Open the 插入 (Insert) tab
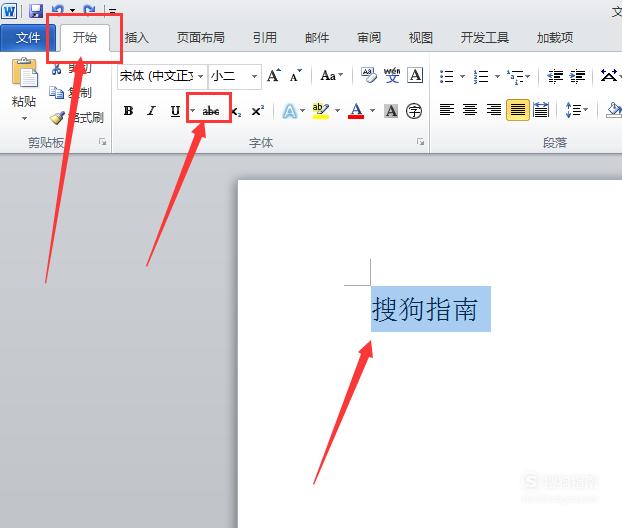The width and height of the screenshot is (622, 528). (x=136, y=38)
